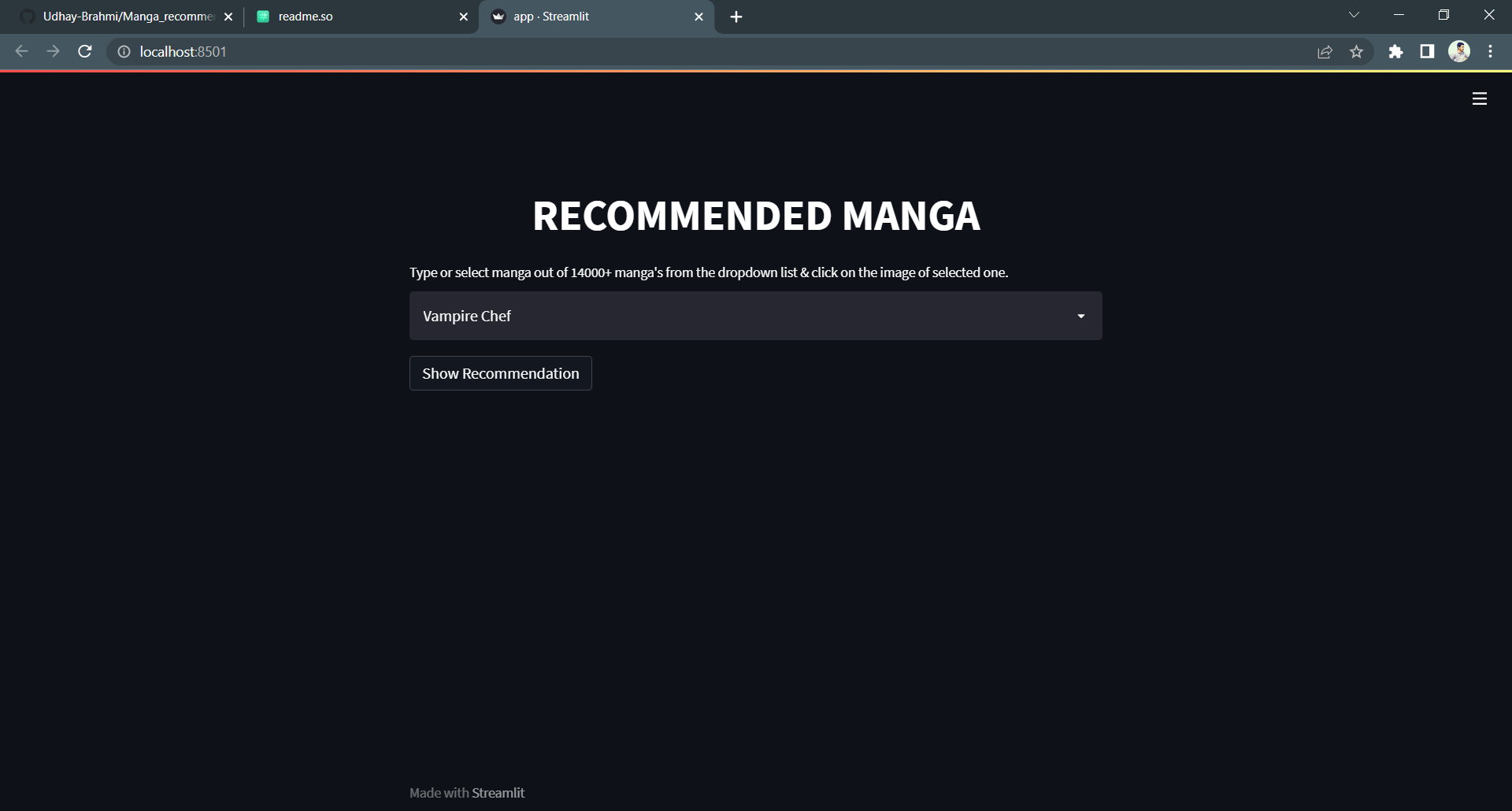The image size is (1512, 811).
Task: Open the Streamlit hamburger menu
Action: point(1480,98)
